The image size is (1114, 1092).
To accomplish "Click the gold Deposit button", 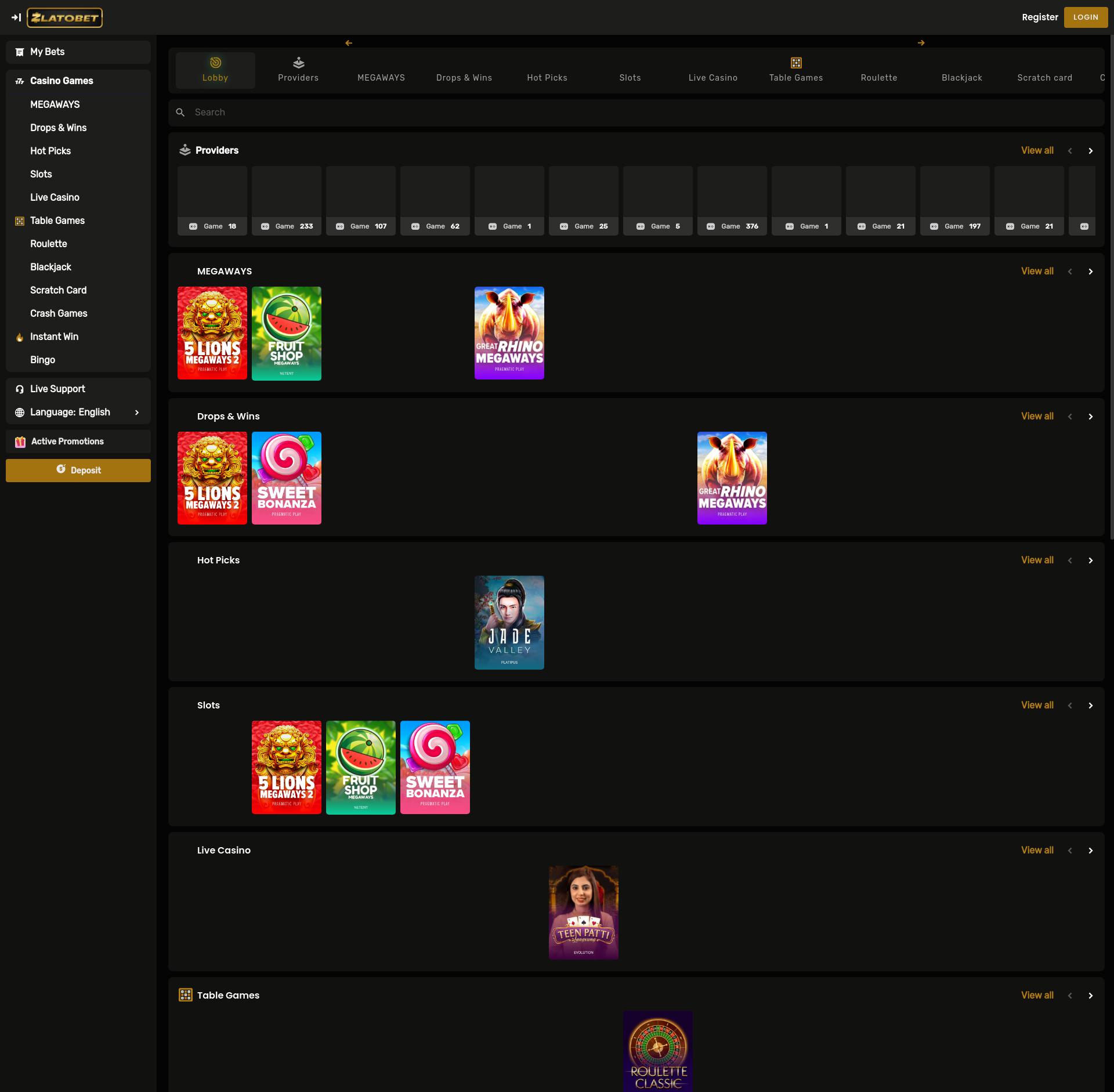I will click(x=78, y=471).
